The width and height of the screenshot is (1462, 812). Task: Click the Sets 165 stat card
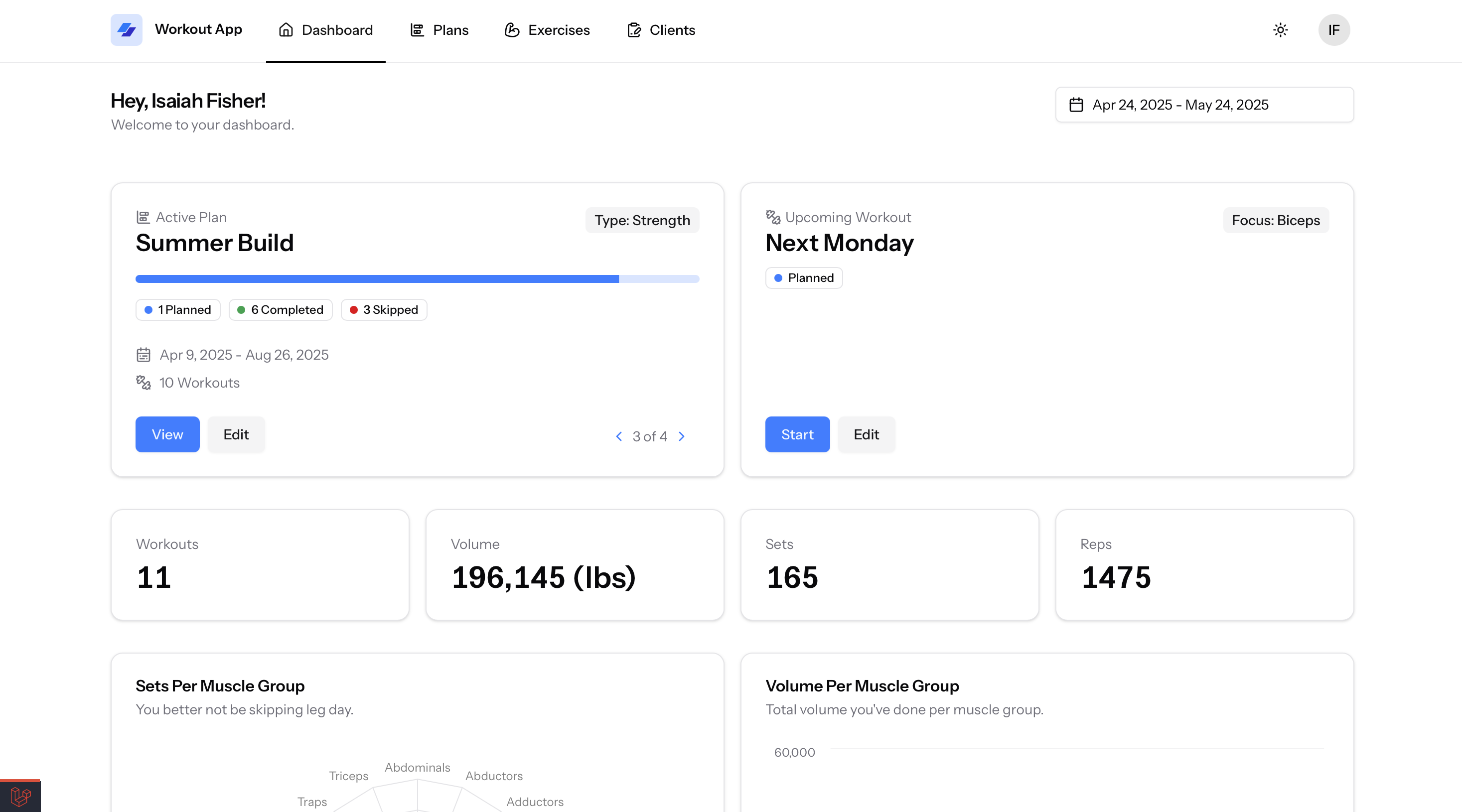(890, 564)
